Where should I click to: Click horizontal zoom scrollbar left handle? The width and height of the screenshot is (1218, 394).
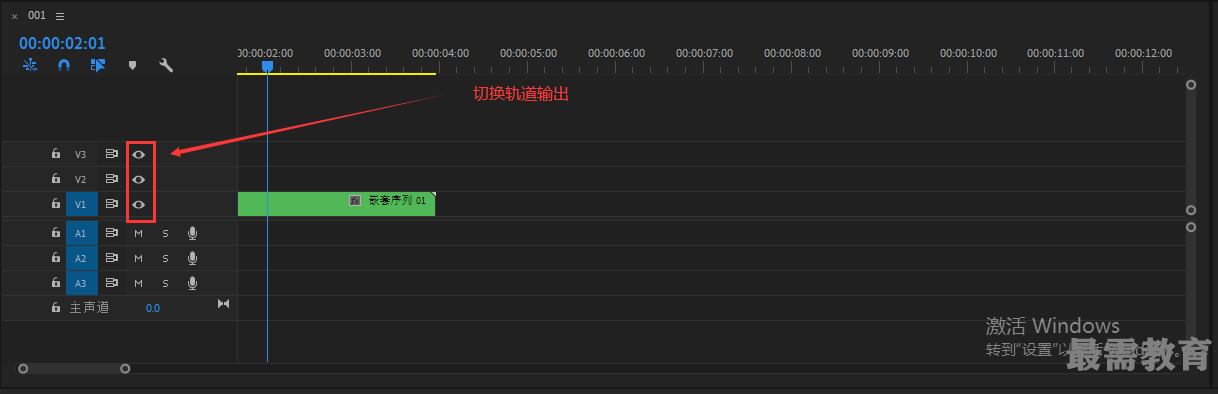[22, 369]
